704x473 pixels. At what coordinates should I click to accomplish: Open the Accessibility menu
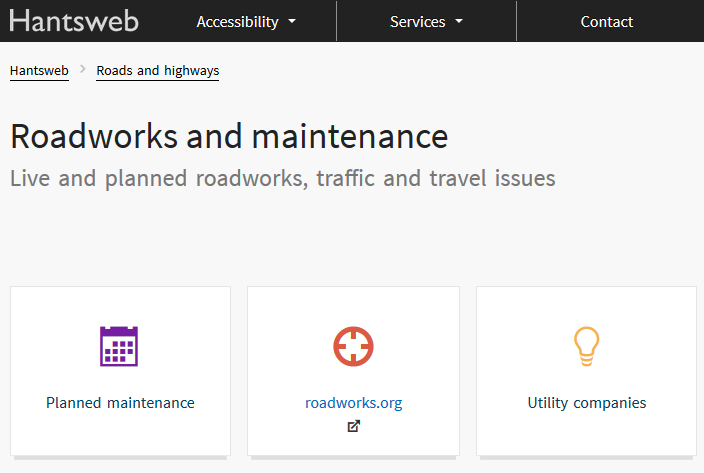click(246, 21)
